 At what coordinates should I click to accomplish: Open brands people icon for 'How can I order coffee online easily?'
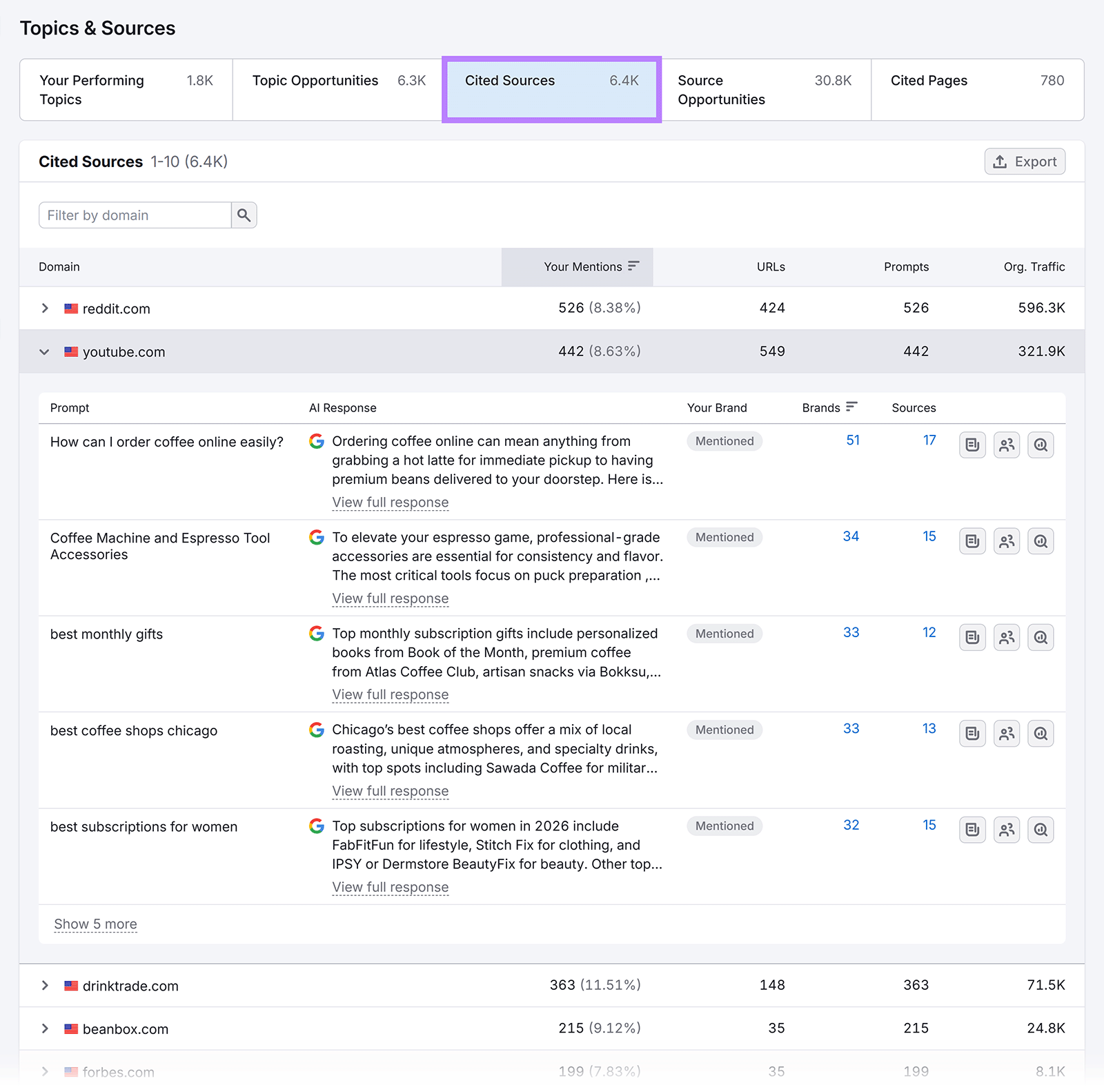1007,445
